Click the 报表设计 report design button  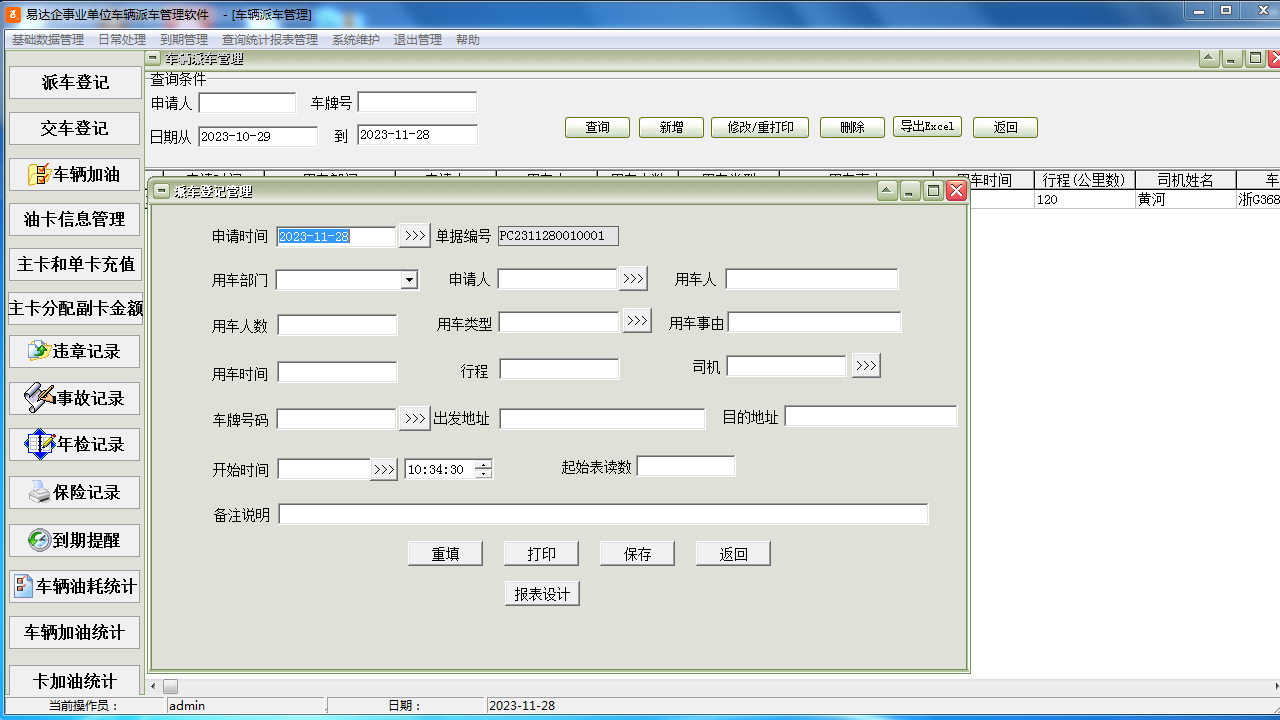[542, 594]
